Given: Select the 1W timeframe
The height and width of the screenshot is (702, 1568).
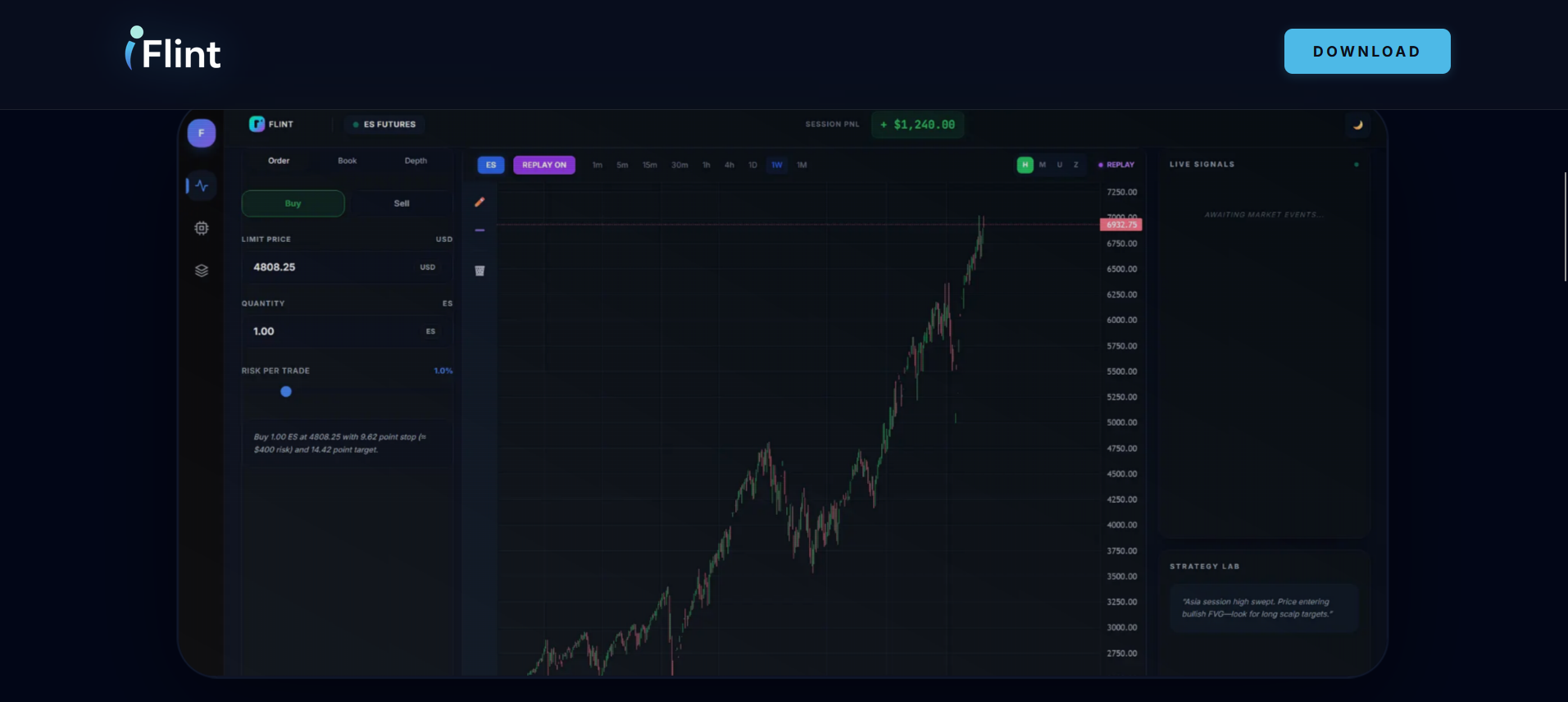Looking at the screenshot, I should [777, 165].
